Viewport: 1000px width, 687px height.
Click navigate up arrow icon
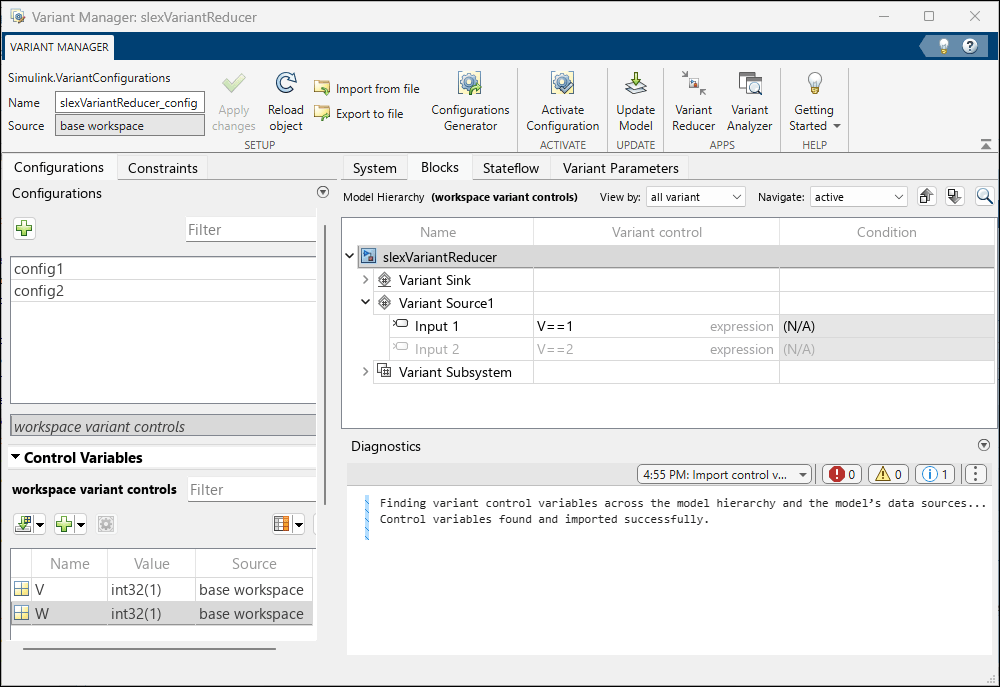tap(926, 196)
